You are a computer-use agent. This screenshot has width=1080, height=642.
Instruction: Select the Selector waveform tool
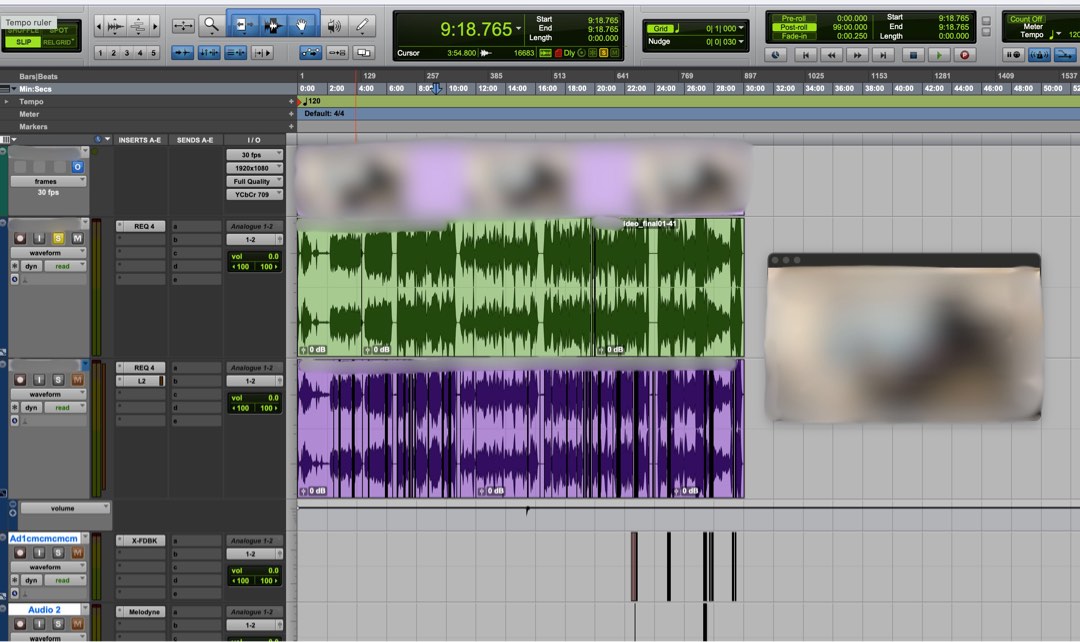273,26
